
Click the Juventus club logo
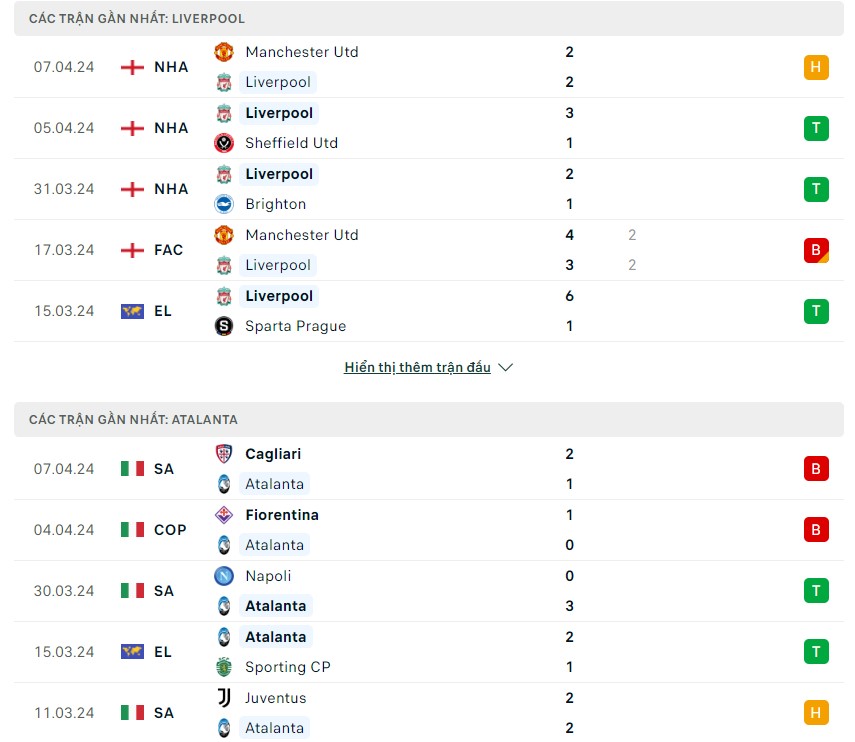pyautogui.click(x=224, y=698)
